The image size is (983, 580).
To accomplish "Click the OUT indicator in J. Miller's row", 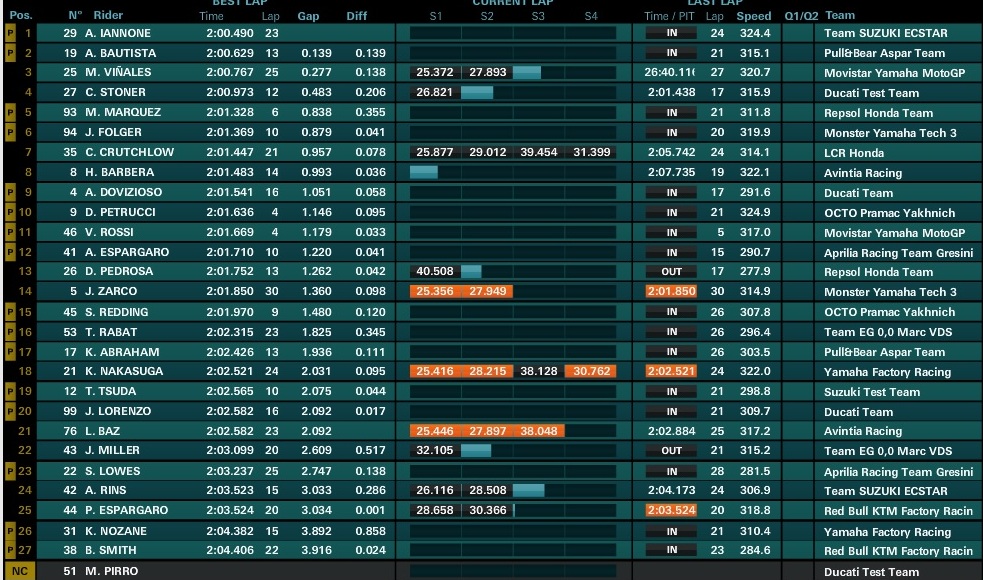I will click(672, 451).
